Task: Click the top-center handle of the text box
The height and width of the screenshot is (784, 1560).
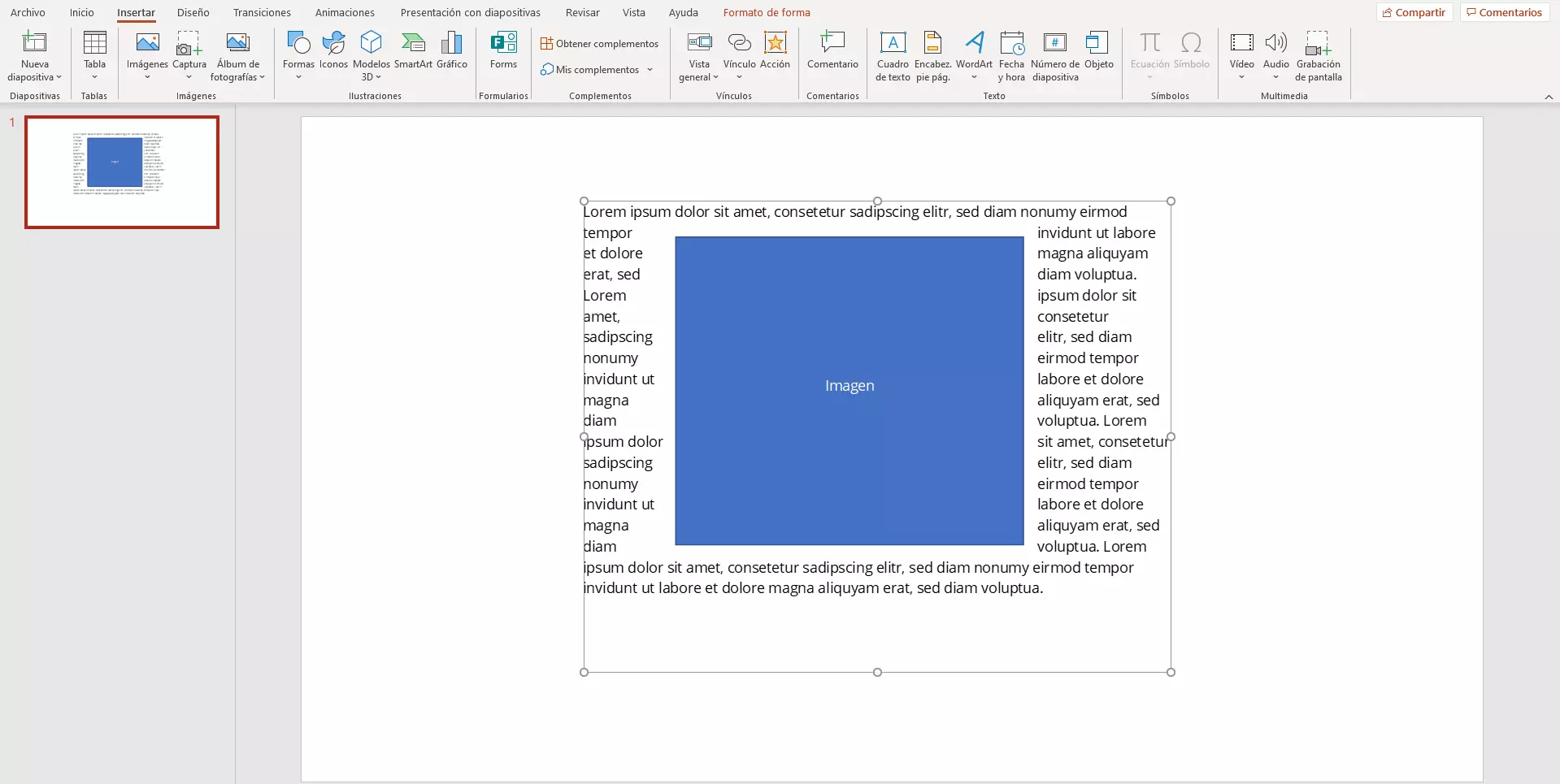Action: 877,201
